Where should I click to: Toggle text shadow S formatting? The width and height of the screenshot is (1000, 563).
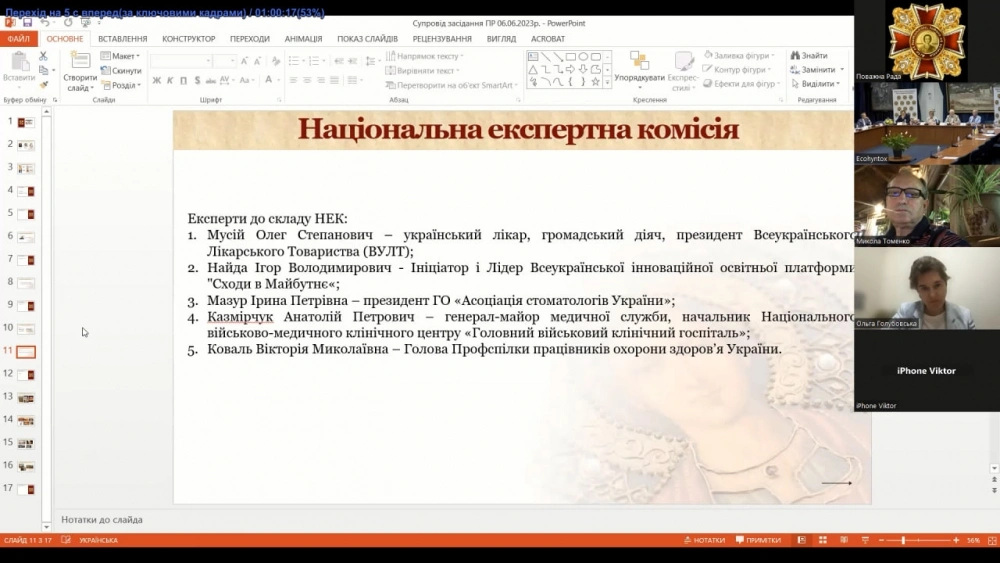(x=197, y=80)
